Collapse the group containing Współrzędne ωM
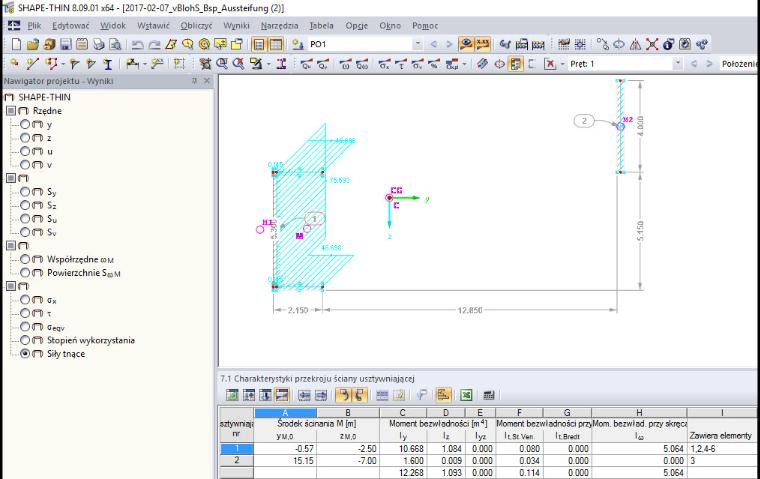This screenshot has height=479, width=760. (x=11, y=245)
